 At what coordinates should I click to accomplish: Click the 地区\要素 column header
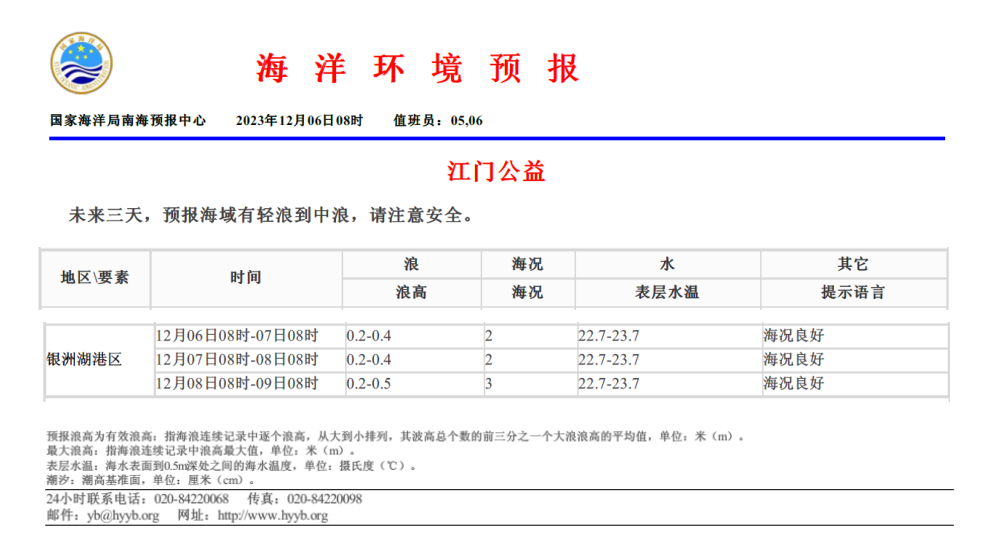(x=95, y=278)
